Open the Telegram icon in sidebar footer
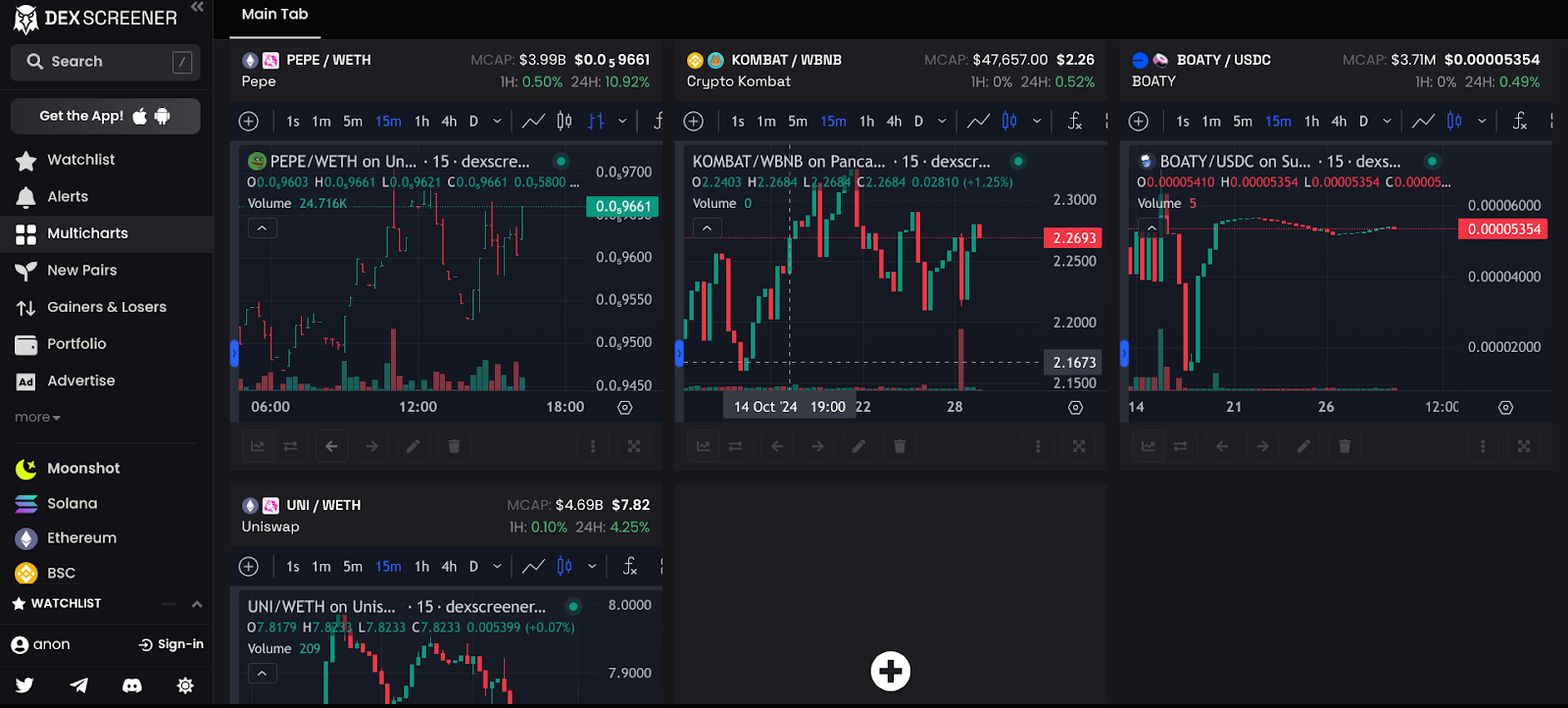Screen dimensions: 1568x708 pos(78,685)
